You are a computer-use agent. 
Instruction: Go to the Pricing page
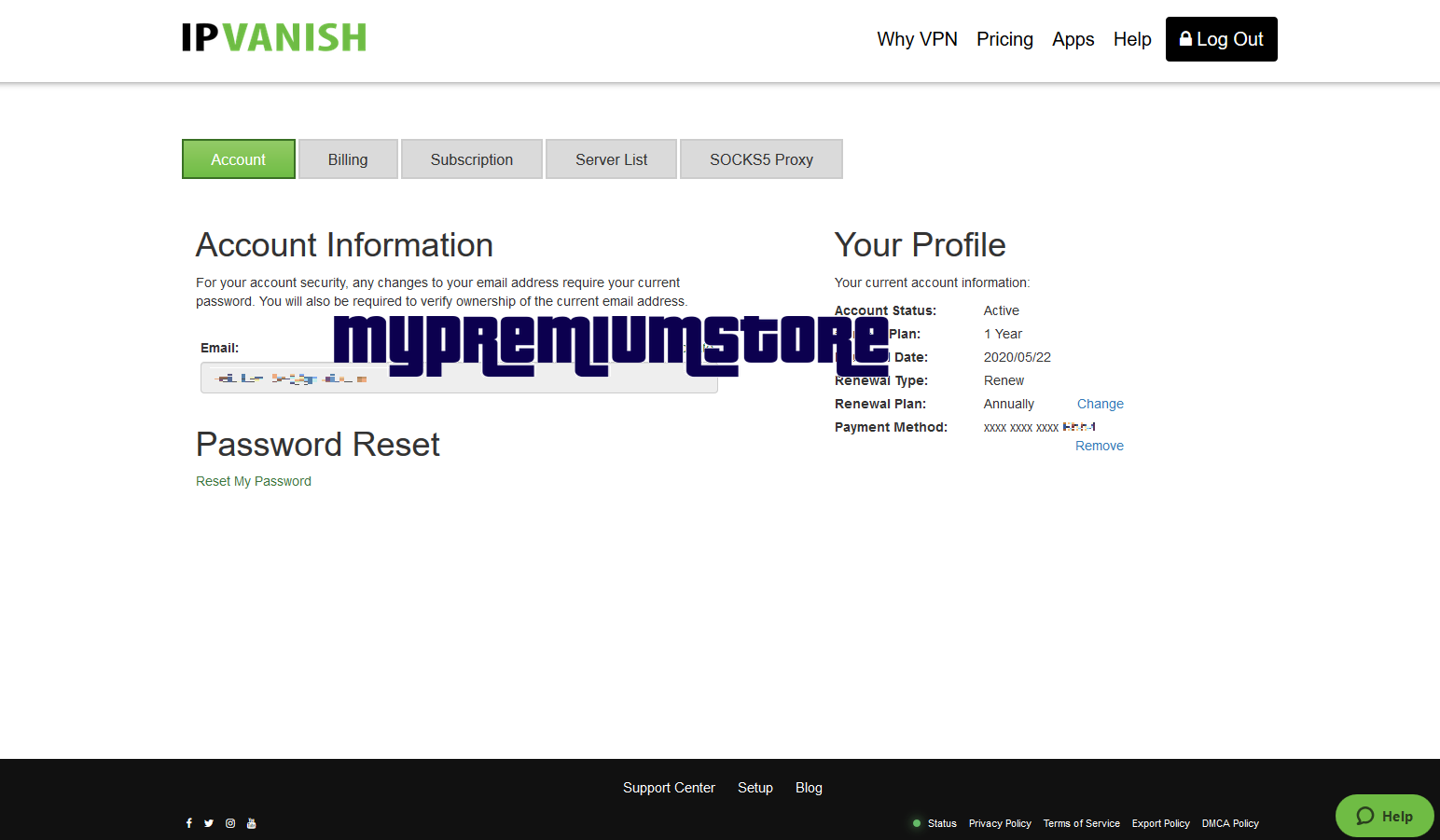pos(1004,39)
